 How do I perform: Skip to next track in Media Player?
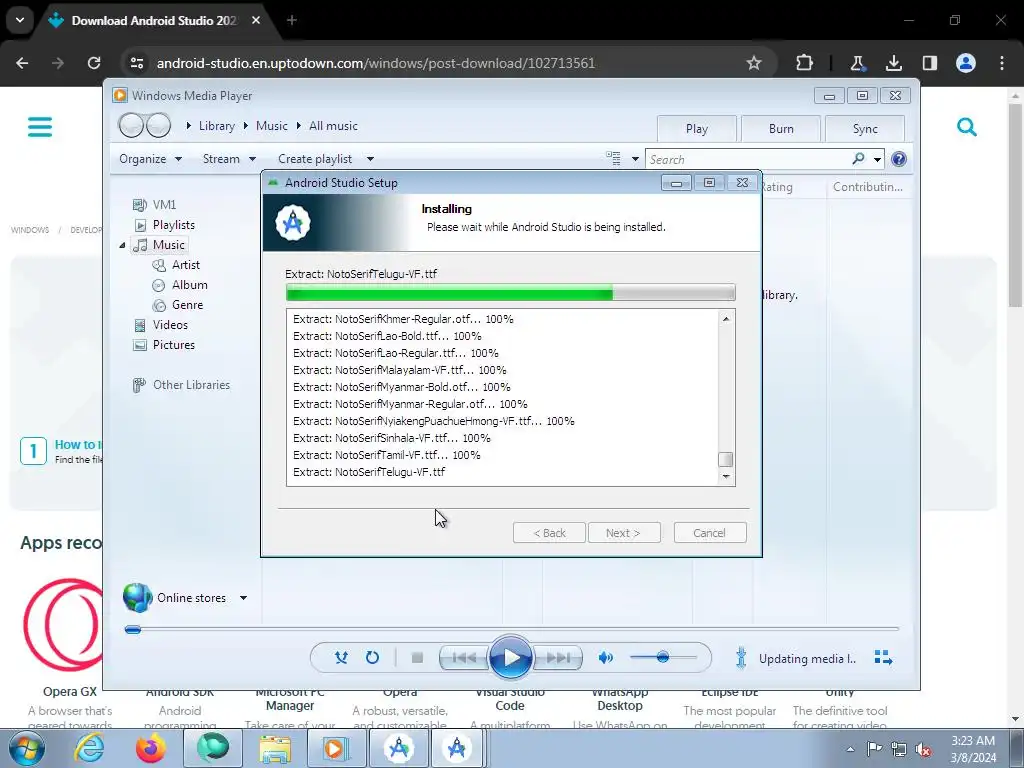point(557,658)
